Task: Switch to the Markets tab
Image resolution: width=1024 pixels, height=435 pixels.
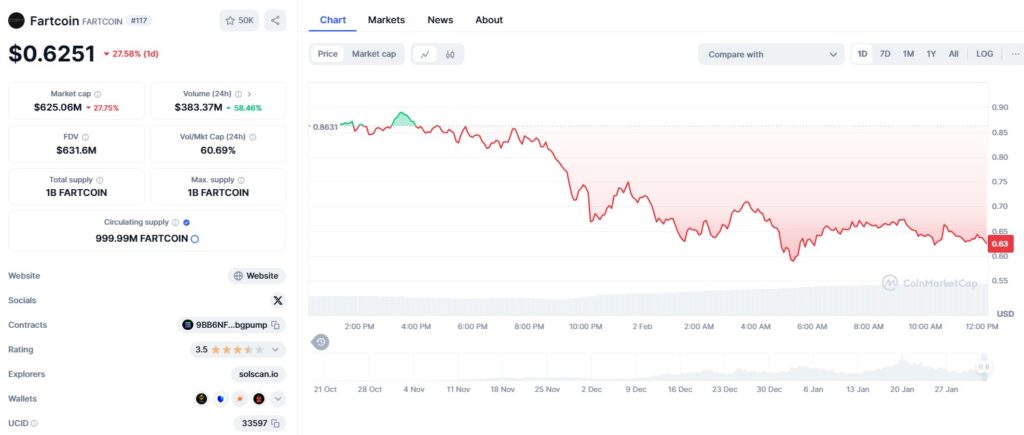Action: click(x=386, y=20)
